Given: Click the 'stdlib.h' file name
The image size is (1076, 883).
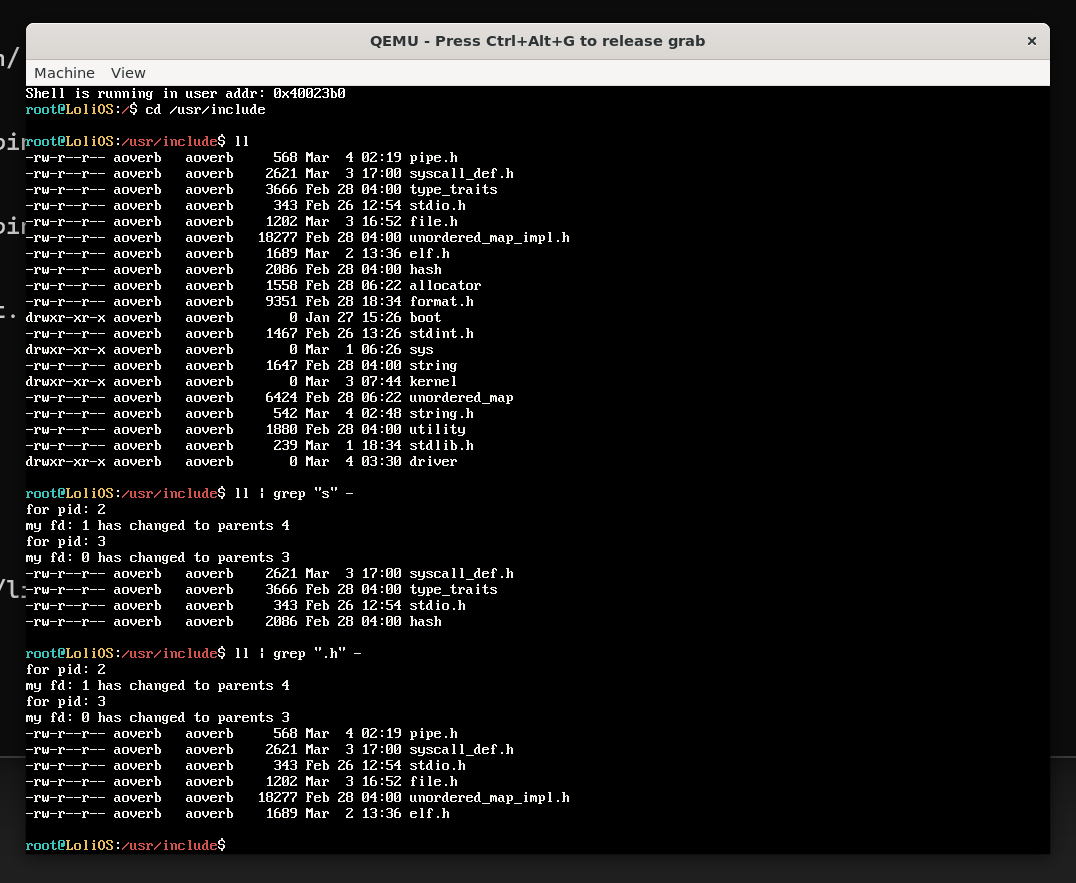Looking at the screenshot, I should point(441,445).
